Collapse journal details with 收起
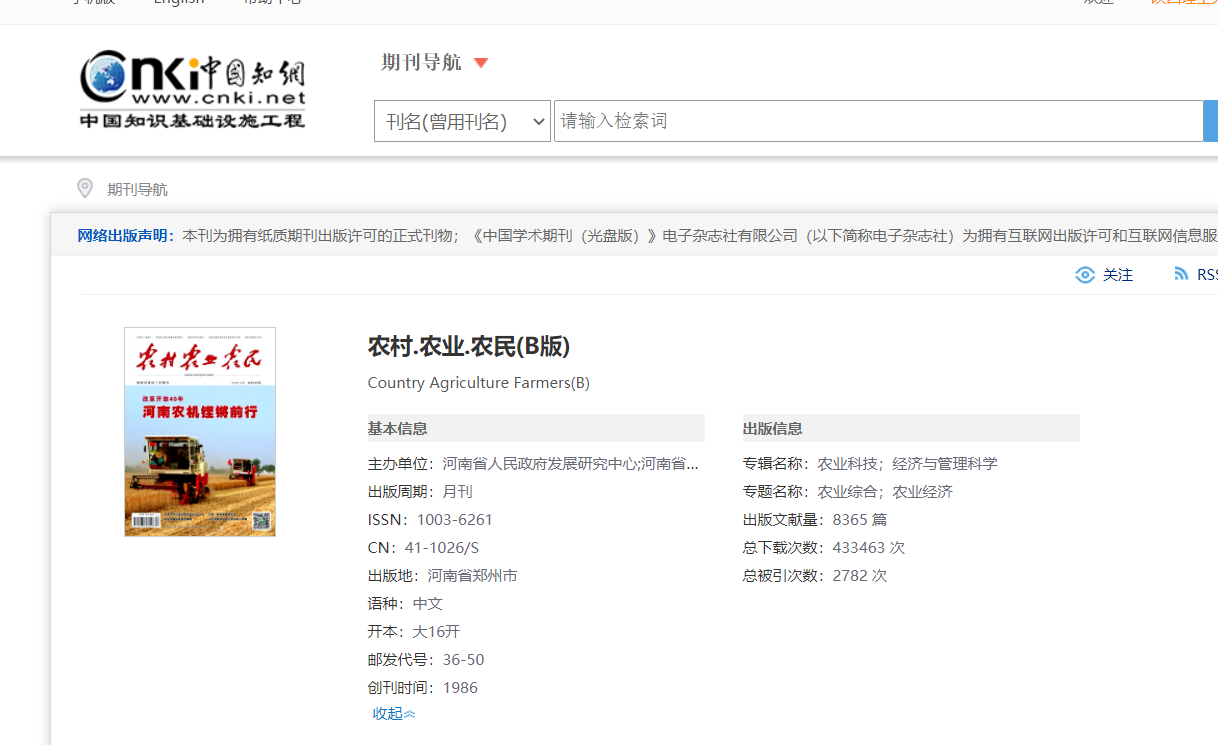 [393, 713]
